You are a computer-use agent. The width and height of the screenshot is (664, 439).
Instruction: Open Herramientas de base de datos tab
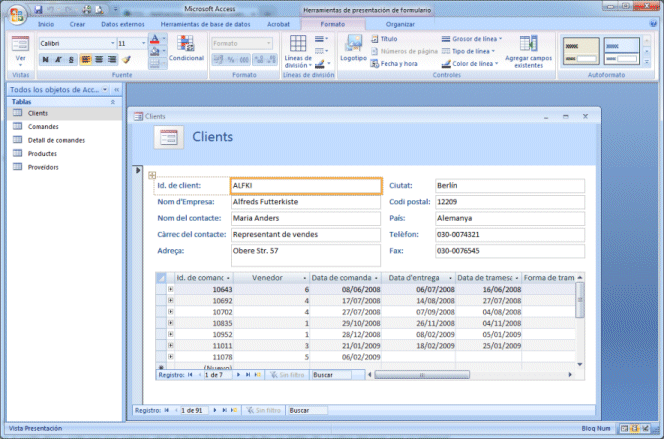tap(205, 25)
